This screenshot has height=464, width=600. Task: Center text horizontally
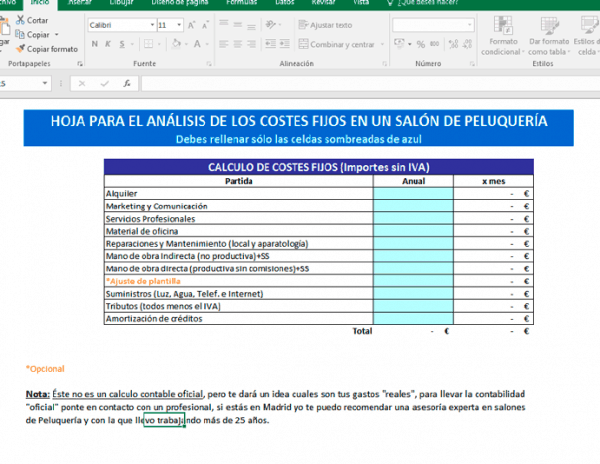(x=238, y=44)
